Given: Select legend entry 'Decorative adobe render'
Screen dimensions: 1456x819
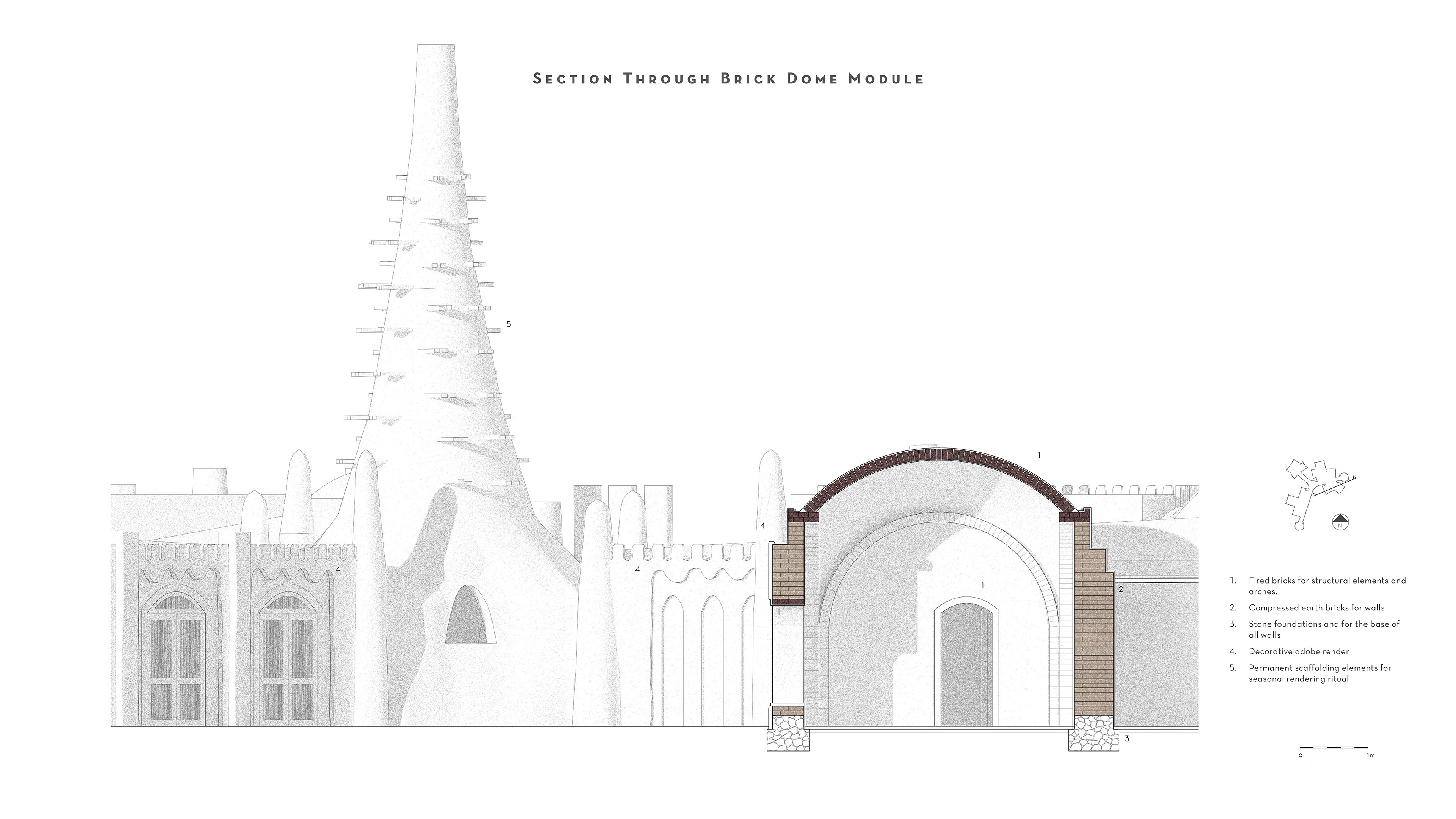Looking at the screenshot, I should point(1299,651).
